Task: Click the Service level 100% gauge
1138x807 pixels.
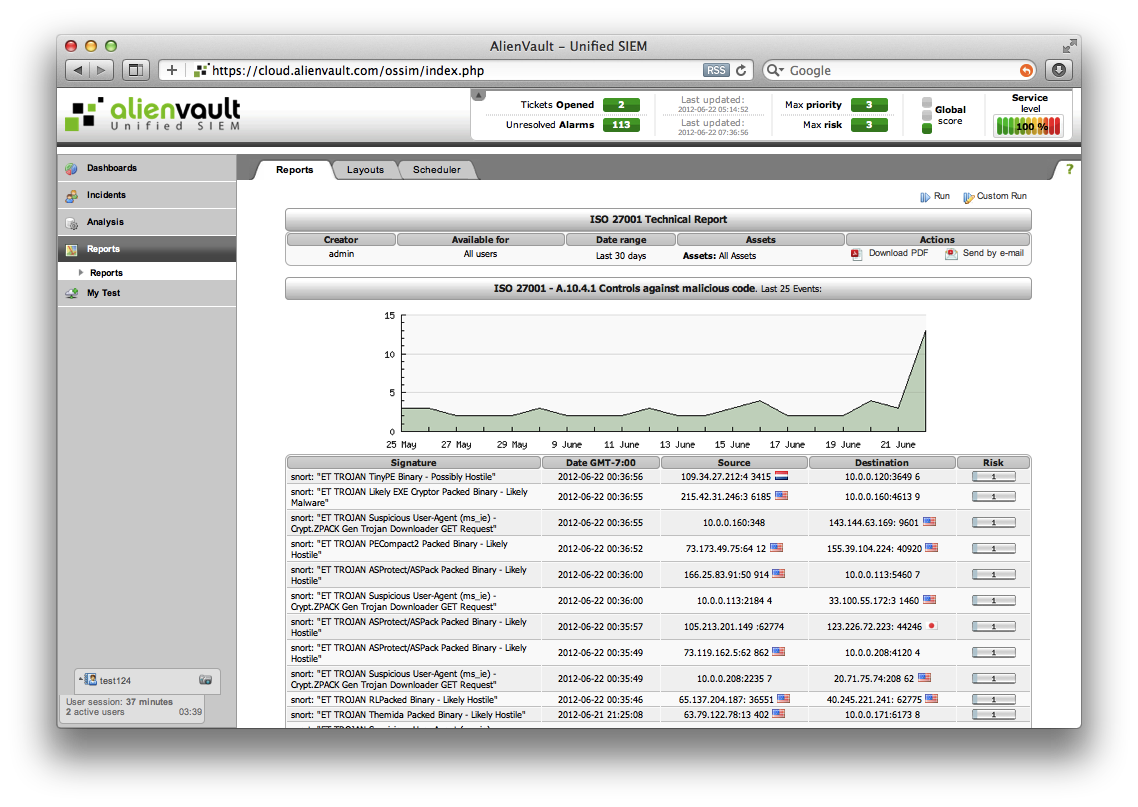Action: click(x=1029, y=126)
